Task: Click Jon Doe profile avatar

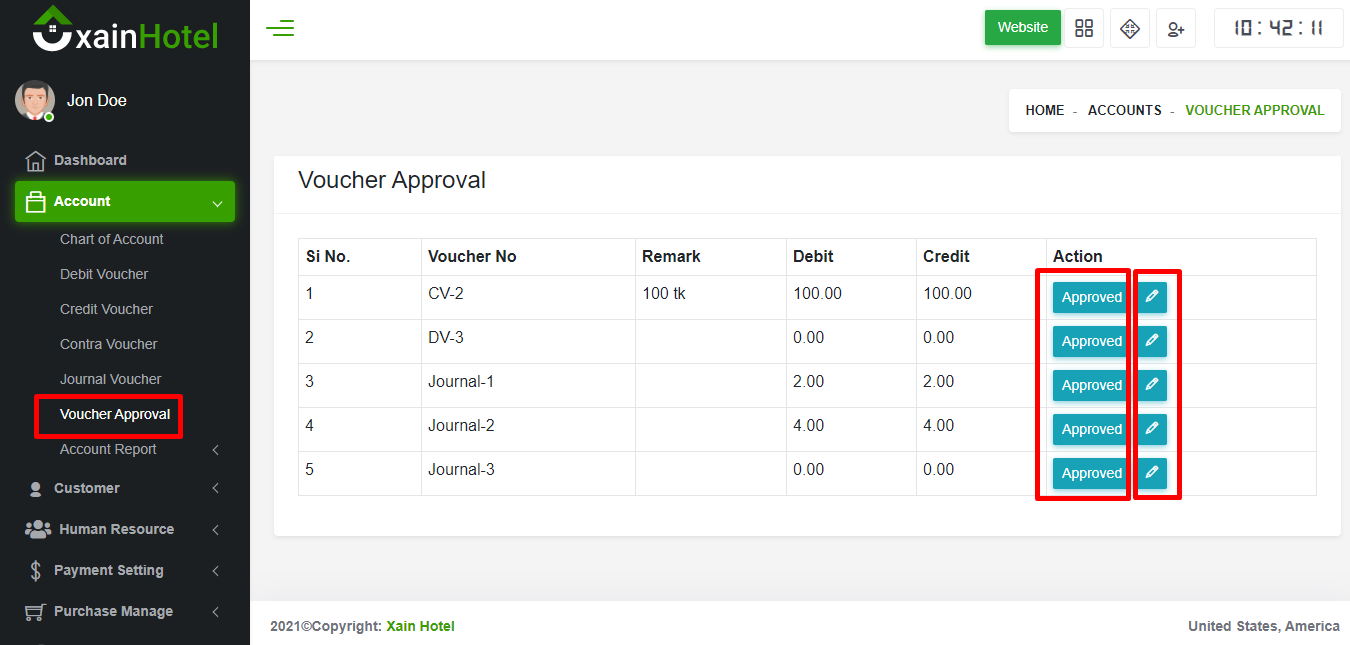Action: coord(35,100)
